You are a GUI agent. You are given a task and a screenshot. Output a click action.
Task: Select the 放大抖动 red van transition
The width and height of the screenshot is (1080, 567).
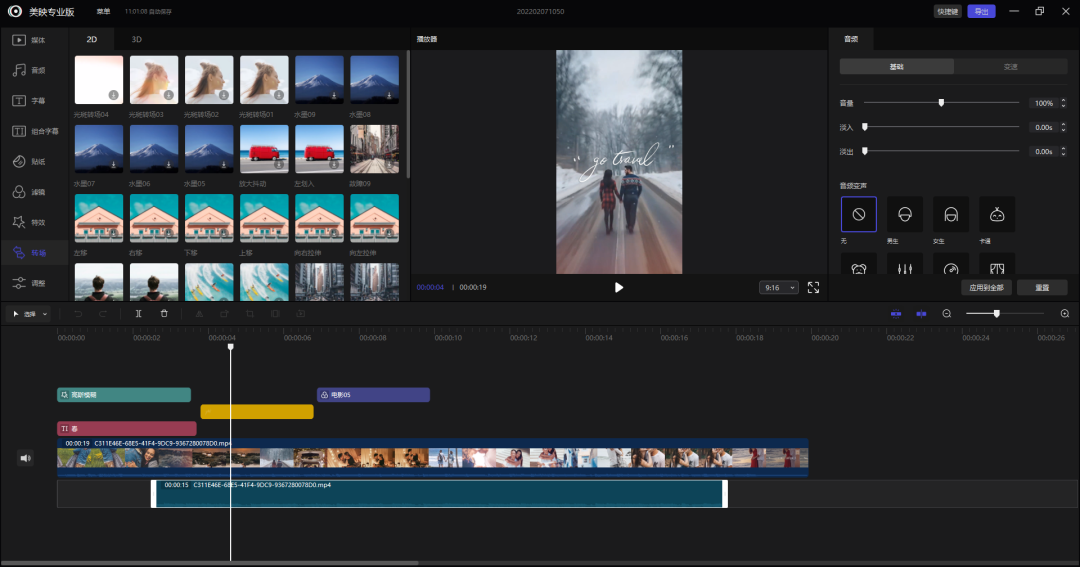(x=264, y=149)
